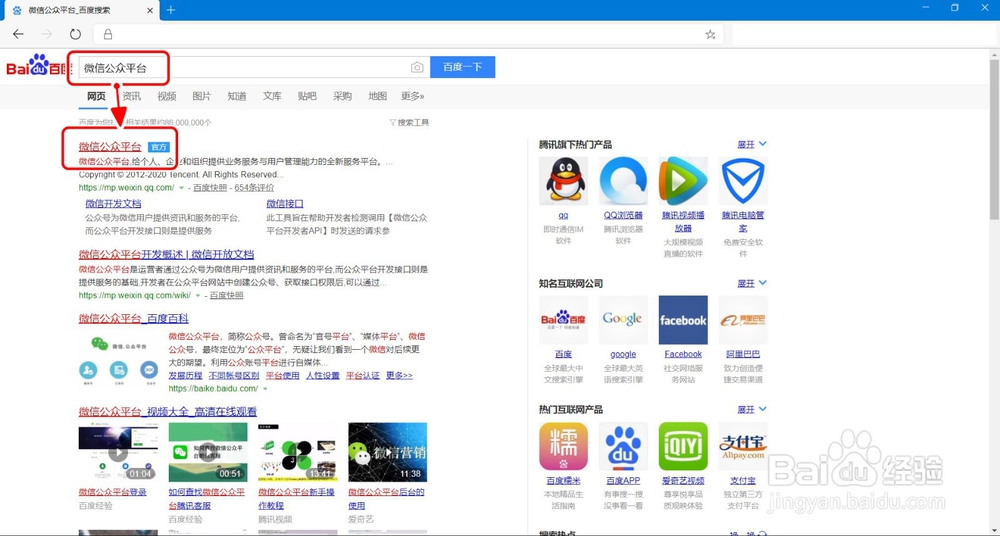Screen dimensions: 1000x536
Task: Open 微信公众平台新手操作教程 video link
Action: [x=297, y=498]
